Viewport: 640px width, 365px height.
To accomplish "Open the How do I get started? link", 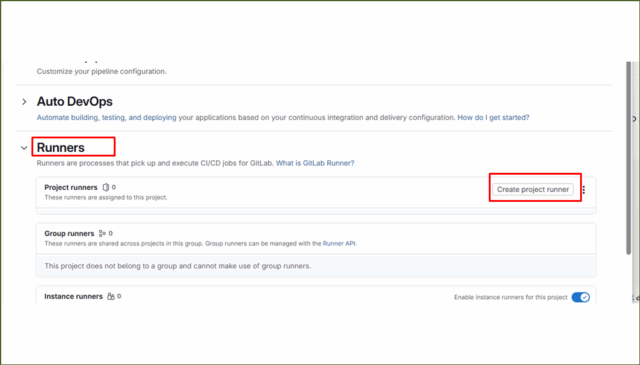I will 493,118.
